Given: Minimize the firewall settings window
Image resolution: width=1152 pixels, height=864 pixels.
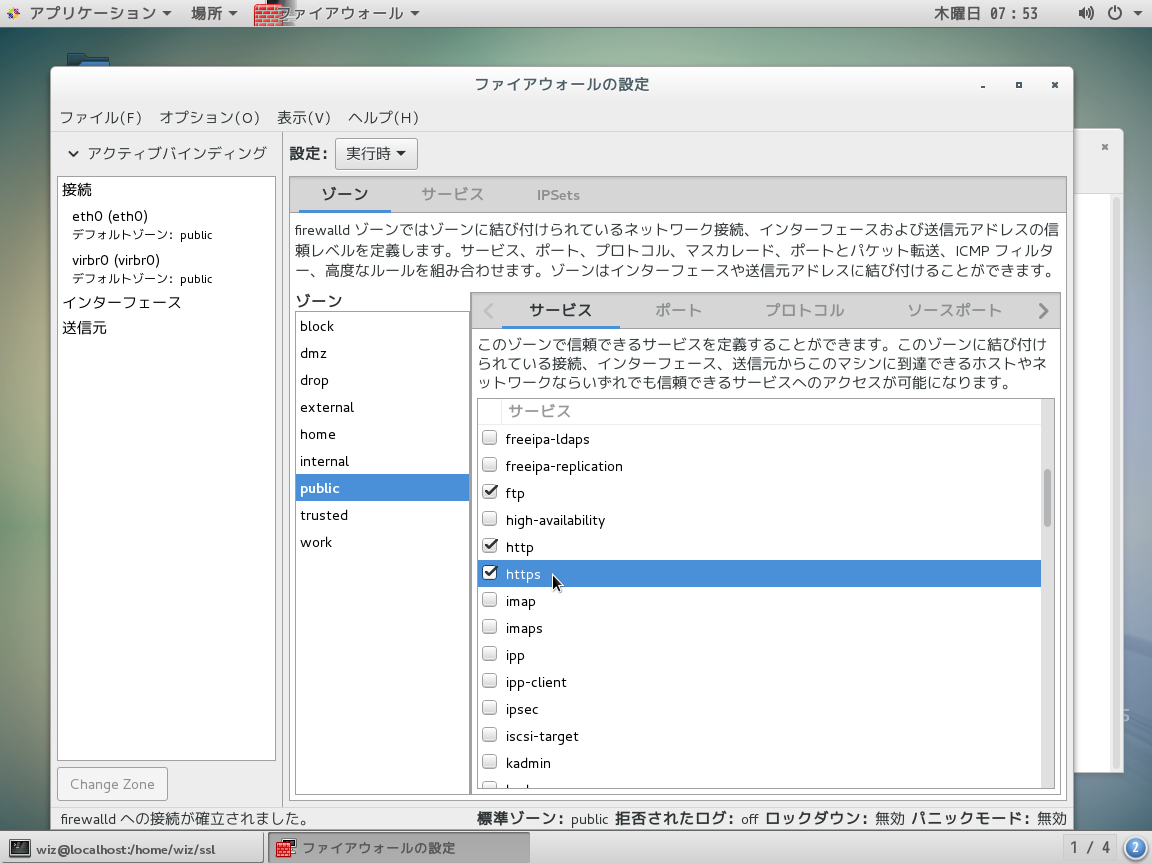Looking at the screenshot, I should [982, 85].
